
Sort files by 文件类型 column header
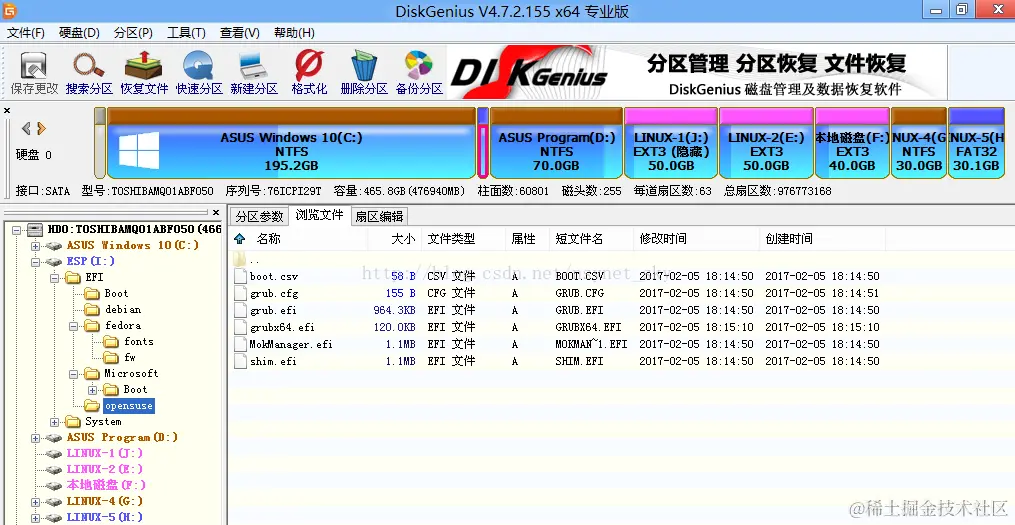(451, 239)
